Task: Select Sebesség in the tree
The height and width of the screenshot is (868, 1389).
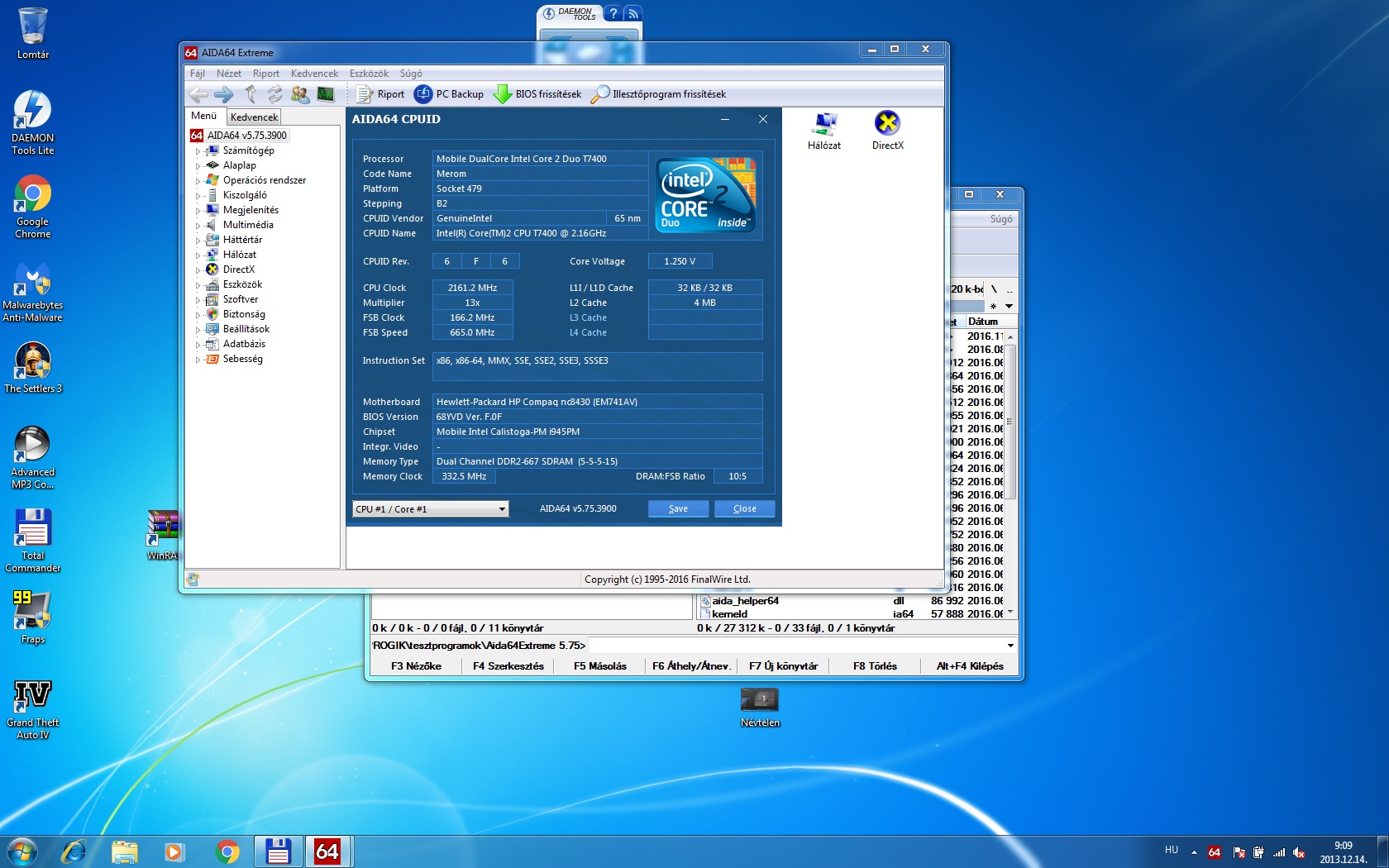Action: [x=243, y=359]
